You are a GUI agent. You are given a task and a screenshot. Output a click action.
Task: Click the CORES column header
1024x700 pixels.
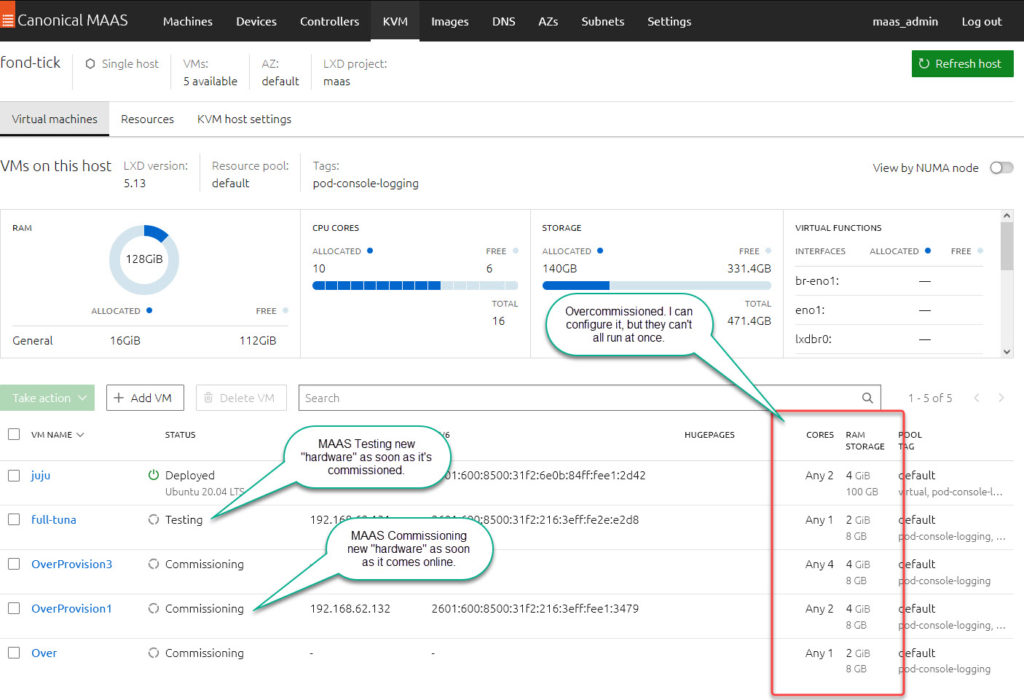820,434
